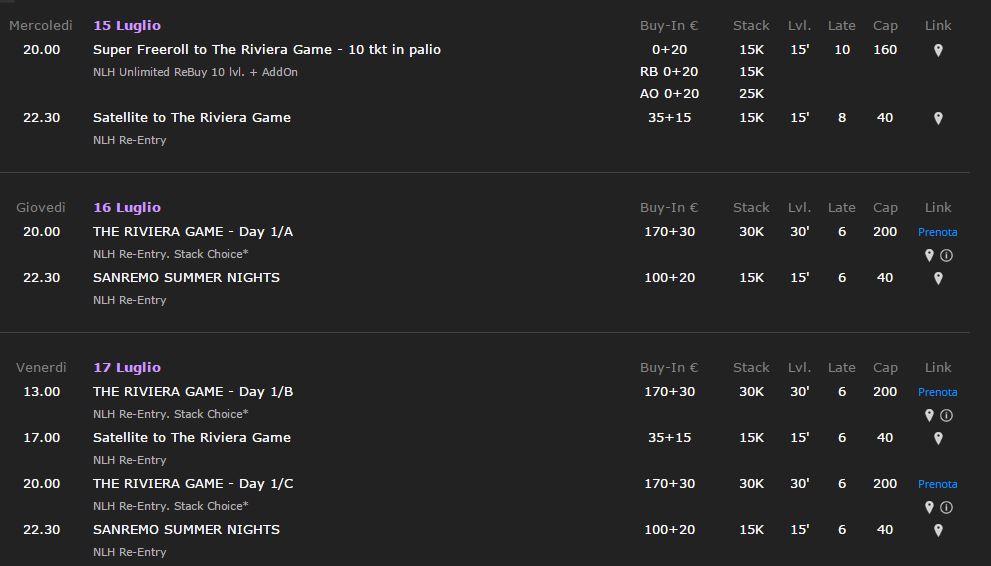Open location pin for Day 1/C event
The width and height of the screenshot is (991, 566).
(x=929, y=507)
